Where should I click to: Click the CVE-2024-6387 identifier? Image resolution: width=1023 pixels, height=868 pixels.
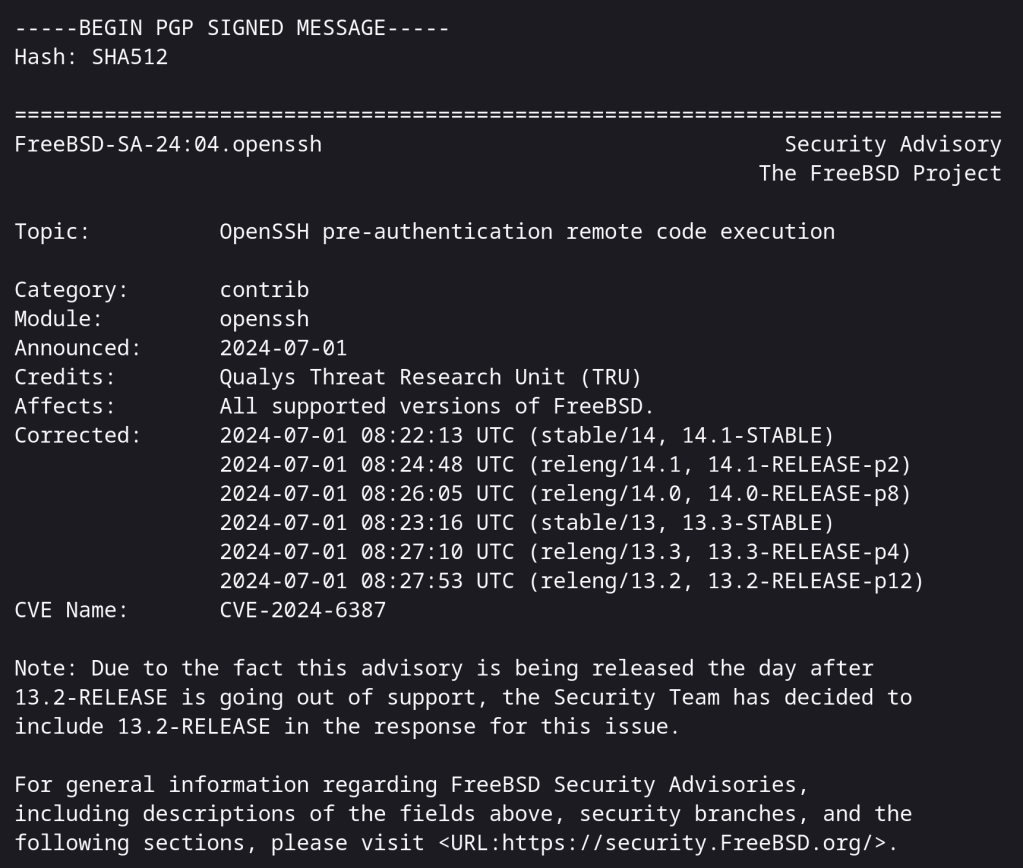302,609
